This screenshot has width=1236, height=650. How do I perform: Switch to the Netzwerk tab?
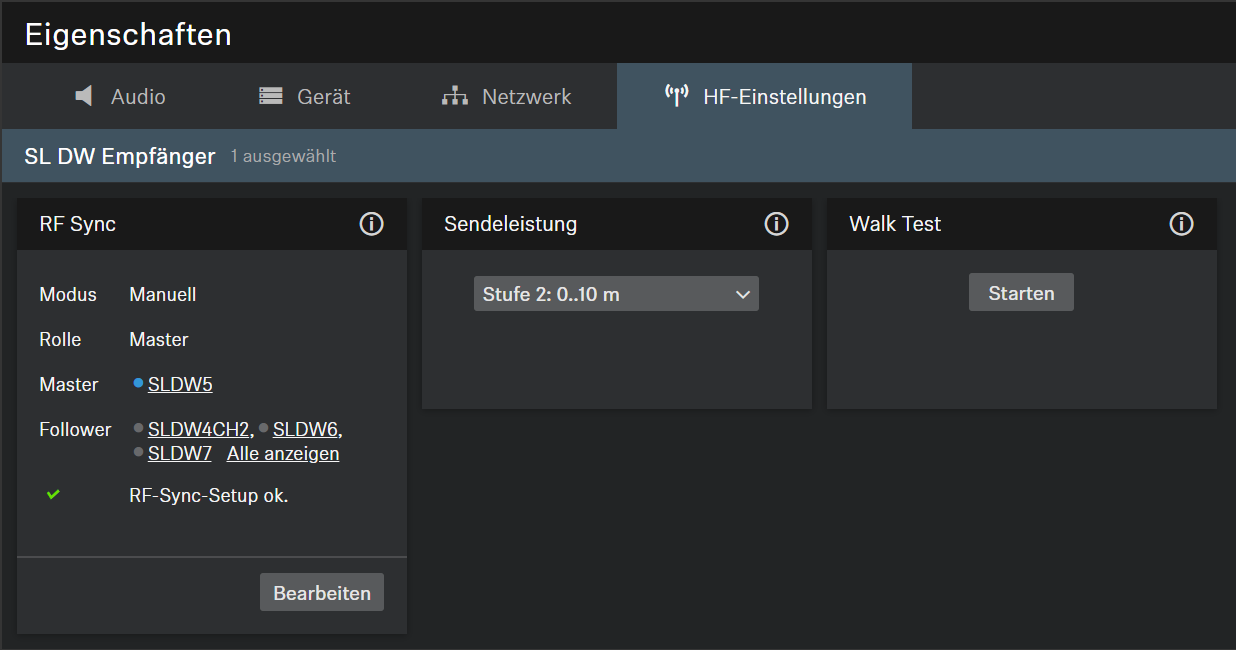point(507,97)
